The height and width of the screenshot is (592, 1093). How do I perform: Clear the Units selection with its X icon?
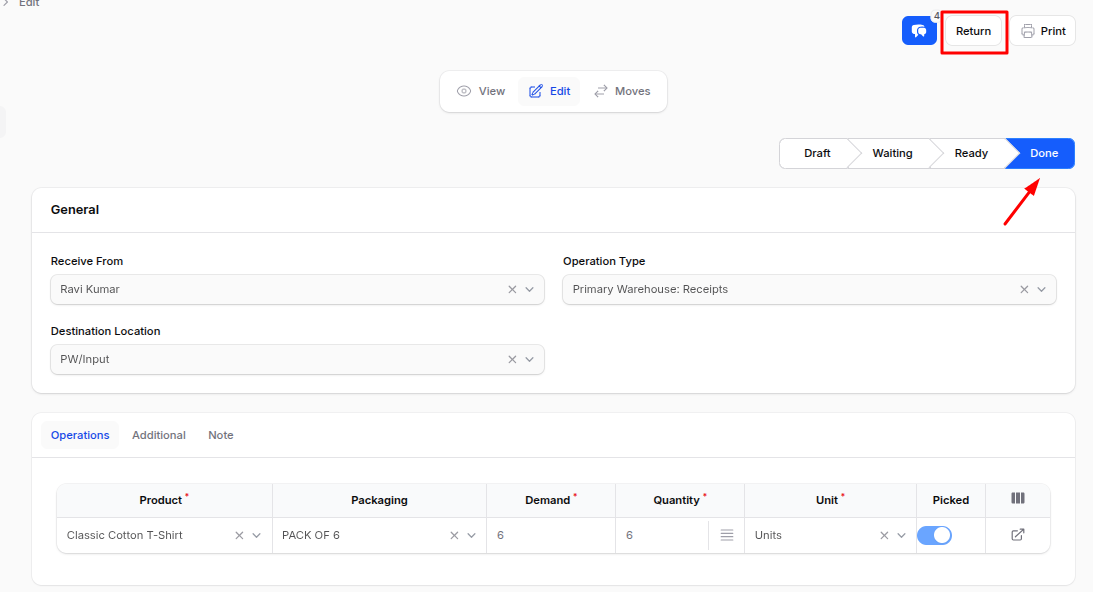884,535
